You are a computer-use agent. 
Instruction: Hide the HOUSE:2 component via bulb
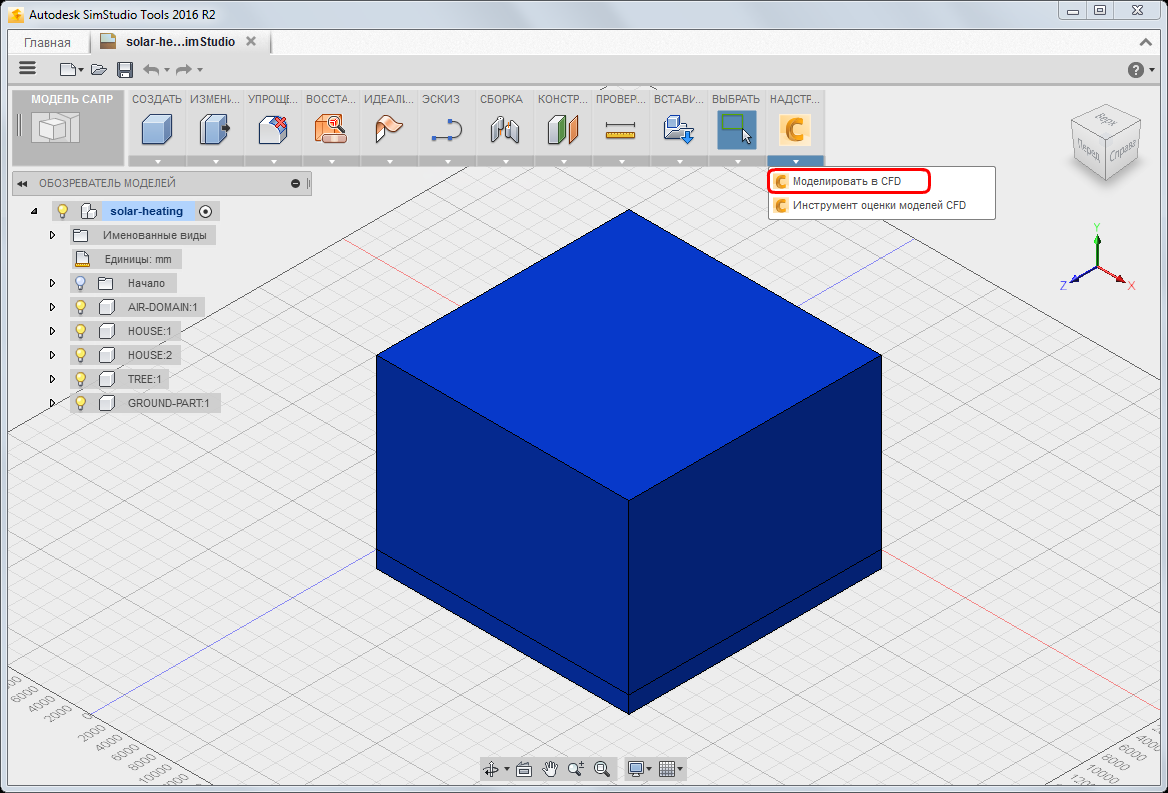(x=80, y=354)
